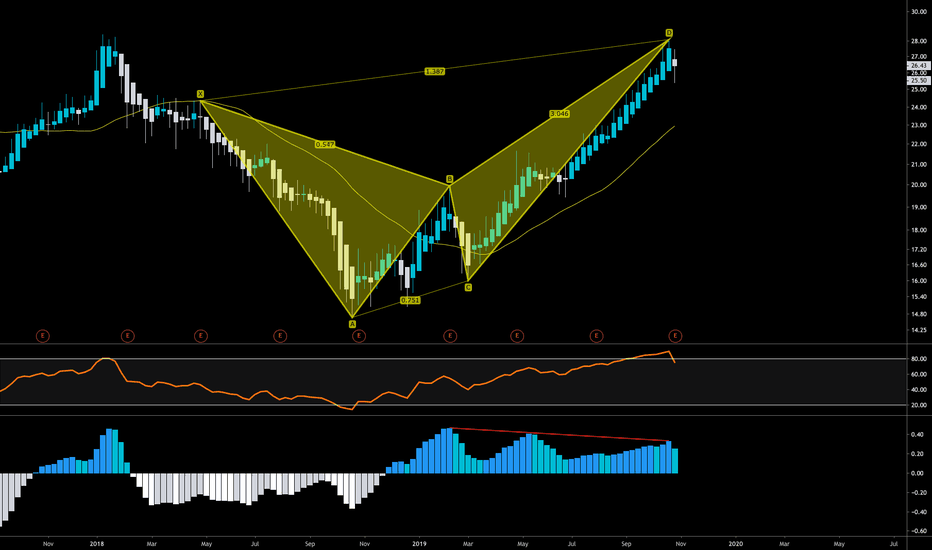Select the red divergence trendline over the histogram
Viewport: 932px width, 550px height.
(560, 435)
